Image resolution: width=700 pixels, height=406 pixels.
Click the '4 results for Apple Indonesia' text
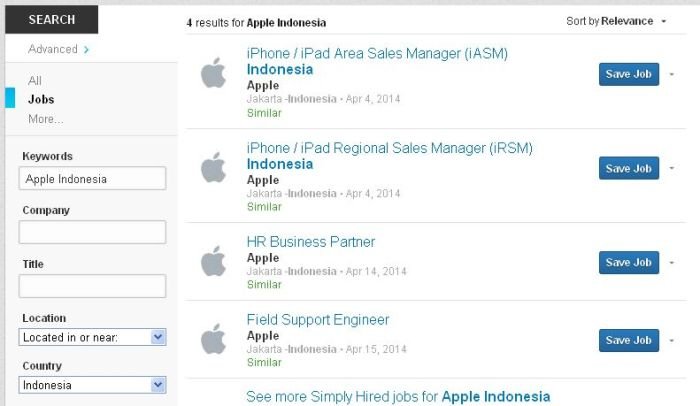coord(256,23)
